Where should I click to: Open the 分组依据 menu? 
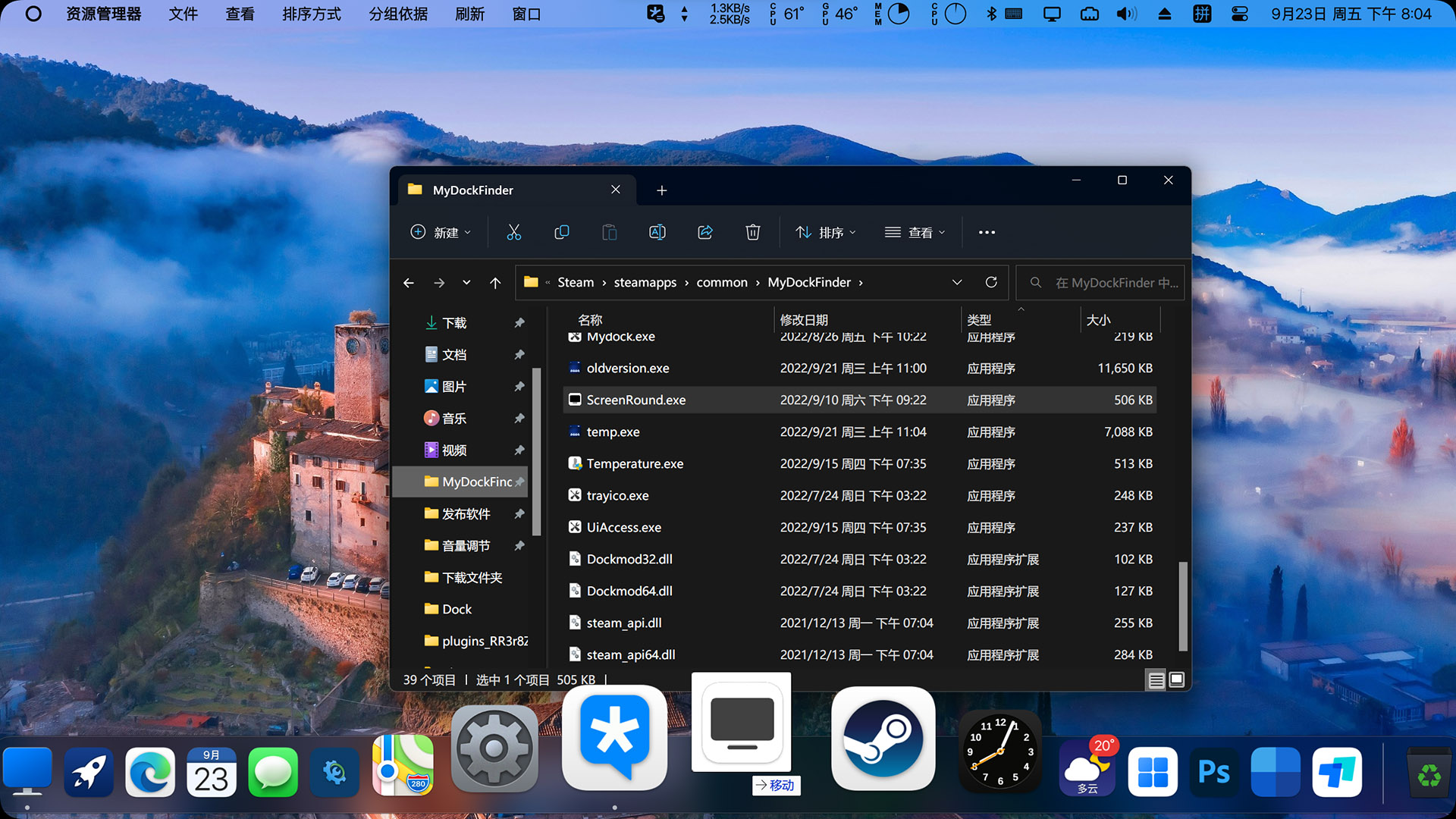[x=398, y=14]
